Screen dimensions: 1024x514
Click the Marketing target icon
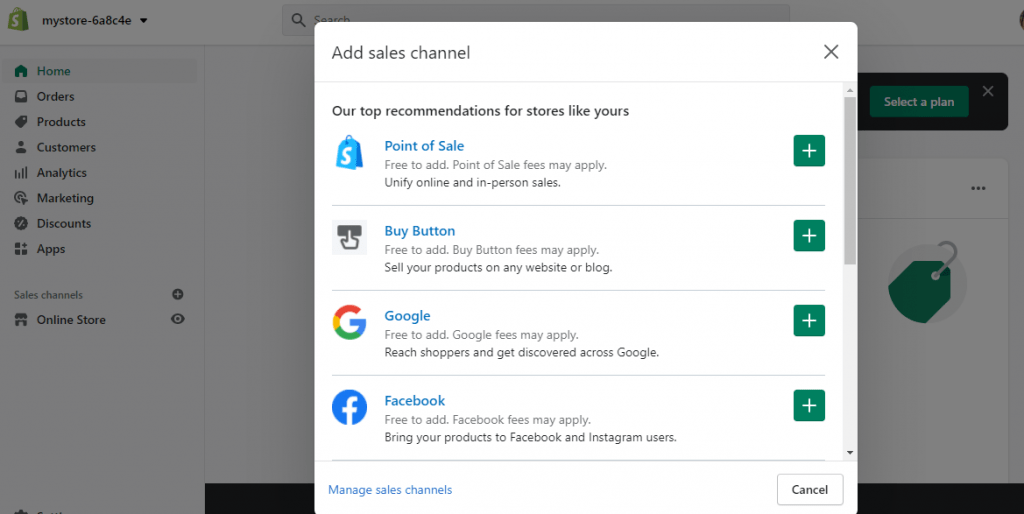(21, 198)
